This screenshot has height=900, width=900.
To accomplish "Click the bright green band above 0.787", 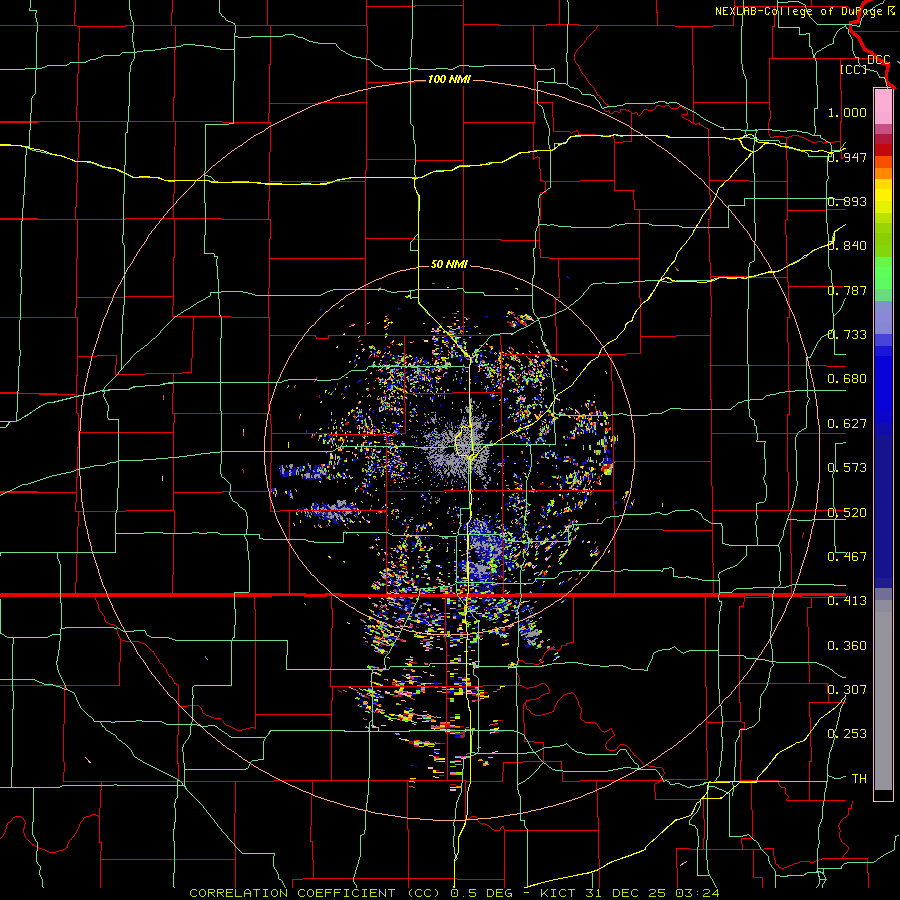I will pyautogui.click(x=883, y=272).
